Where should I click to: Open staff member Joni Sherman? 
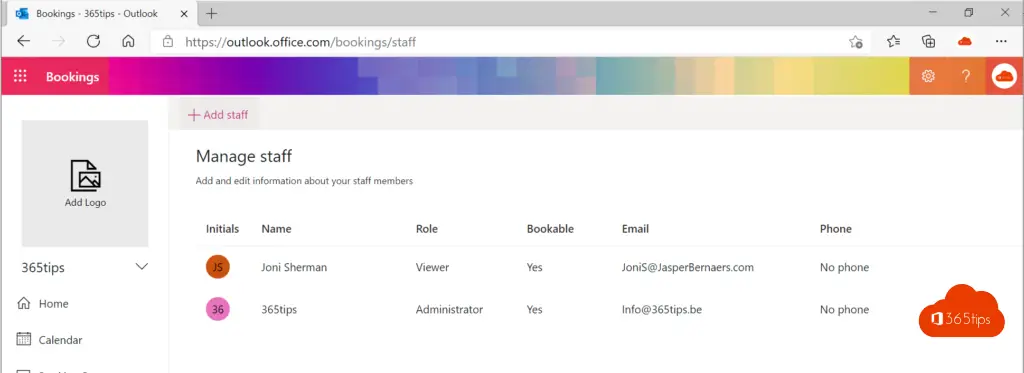click(294, 267)
